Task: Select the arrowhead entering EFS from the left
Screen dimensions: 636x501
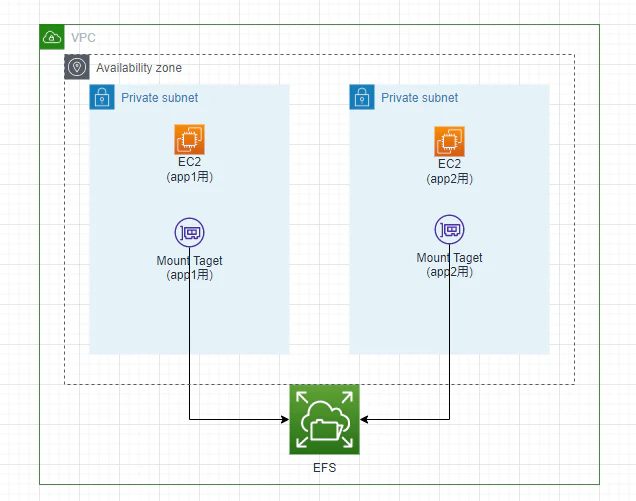Action: tap(285, 419)
